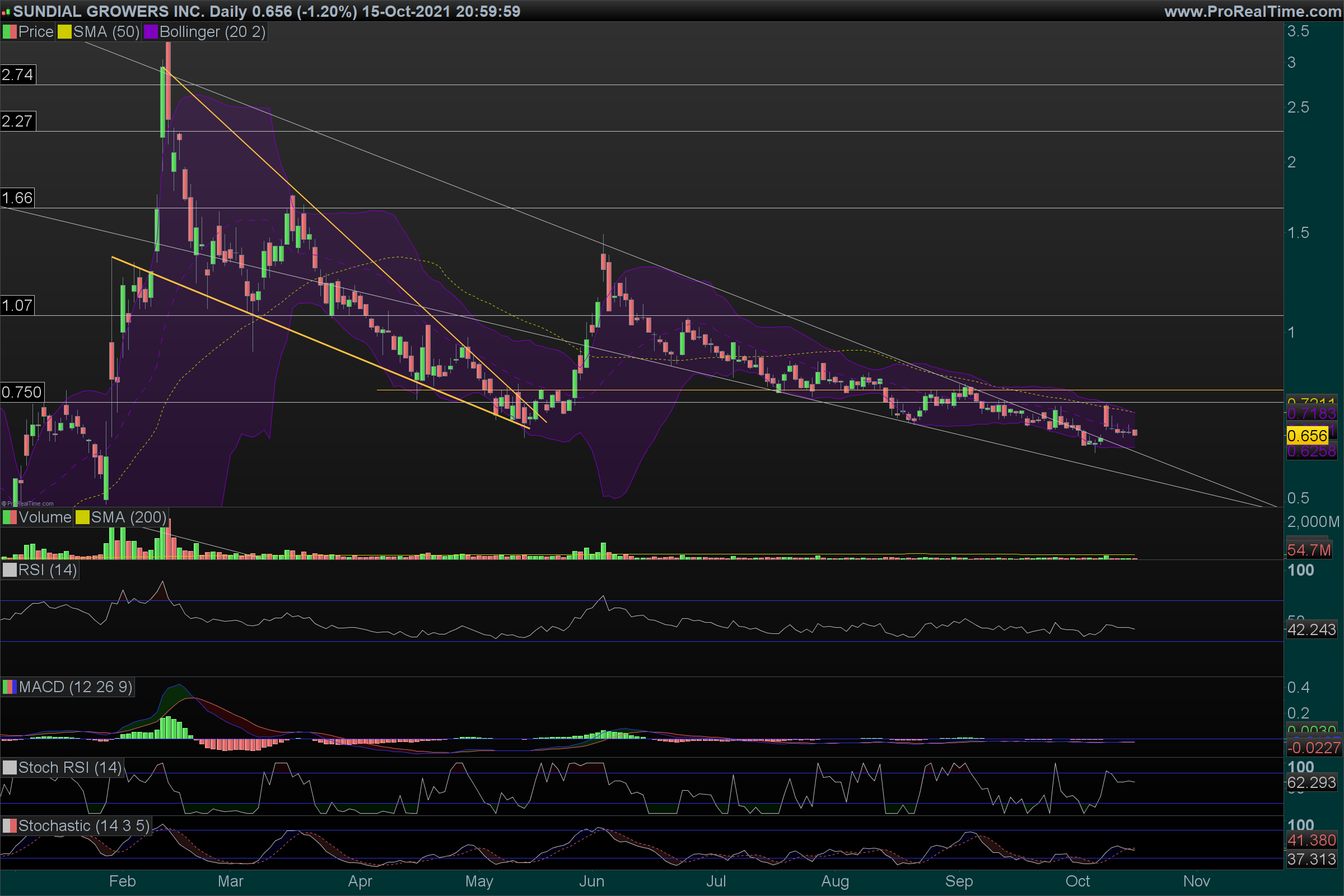Click the Stochastic (14 3 5) legend icon
The image size is (1344, 896).
(x=10, y=825)
